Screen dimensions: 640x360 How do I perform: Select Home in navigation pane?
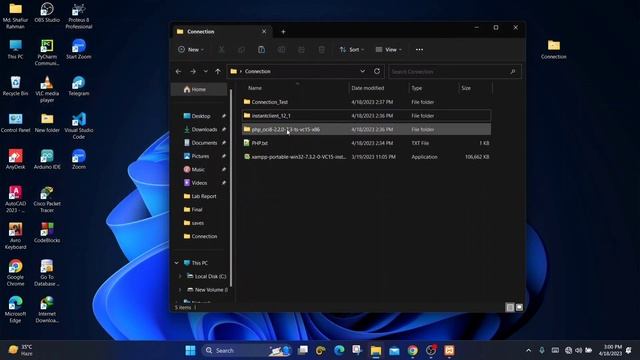pyautogui.click(x=199, y=89)
